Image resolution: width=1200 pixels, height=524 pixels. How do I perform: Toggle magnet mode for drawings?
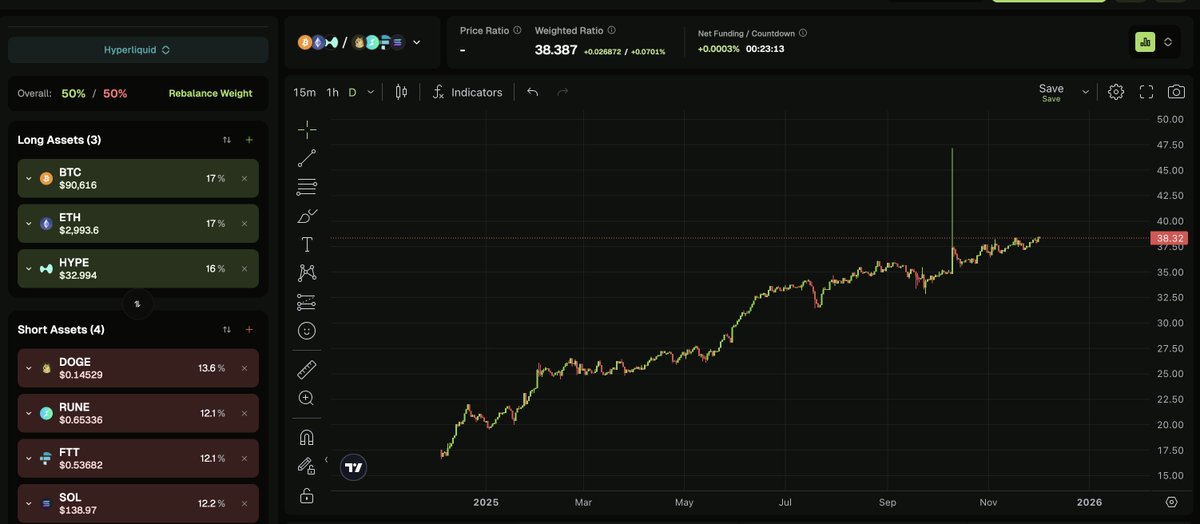(x=307, y=438)
